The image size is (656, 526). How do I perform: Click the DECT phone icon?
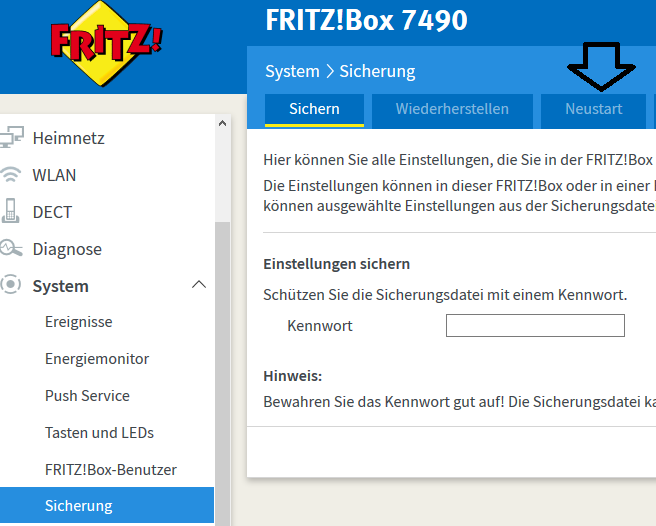click(x=10, y=211)
